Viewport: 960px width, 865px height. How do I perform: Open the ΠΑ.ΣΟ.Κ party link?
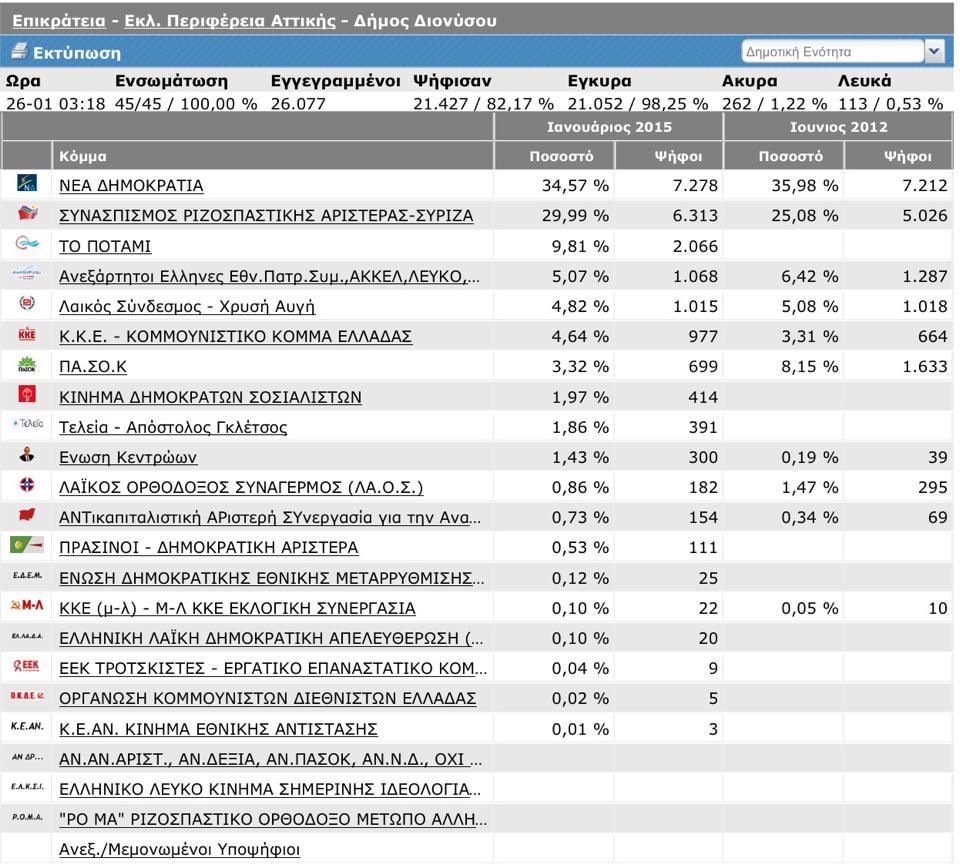click(93, 366)
